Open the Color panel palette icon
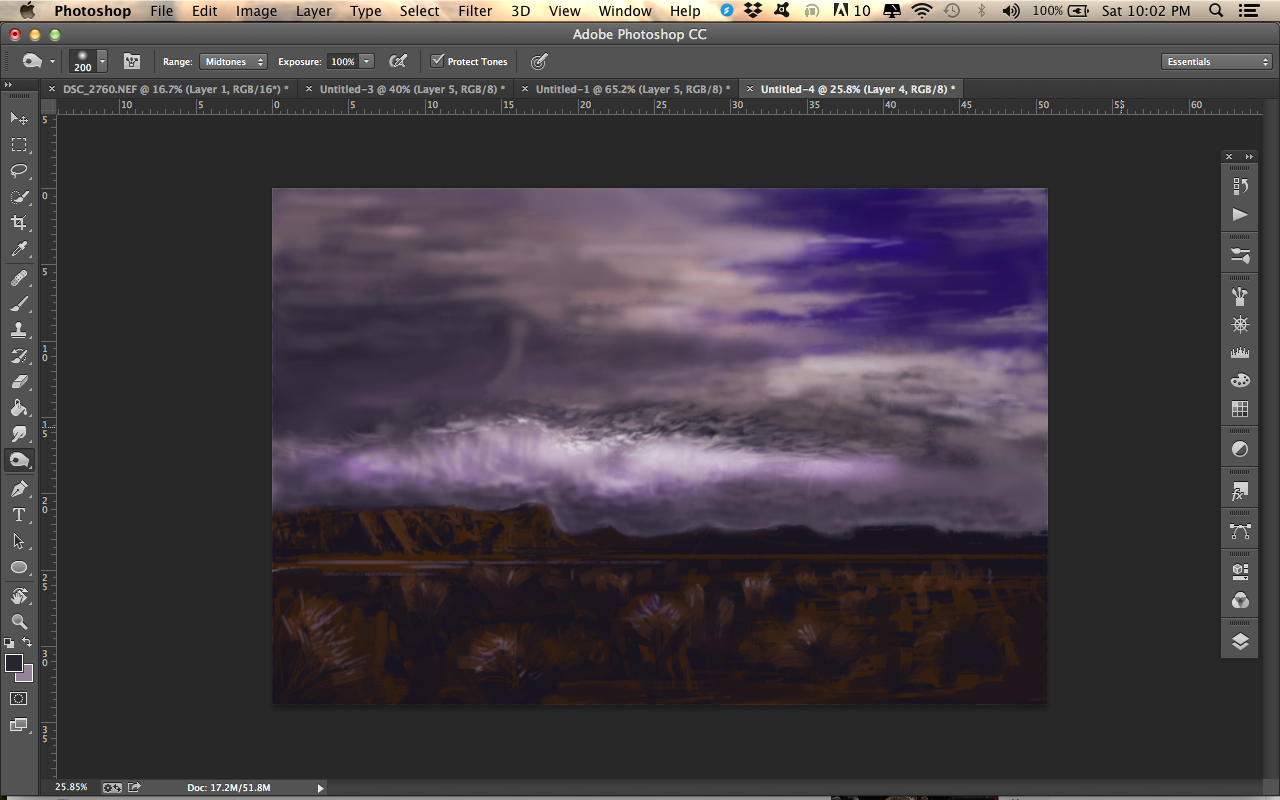The image size is (1280, 800). 1240,381
